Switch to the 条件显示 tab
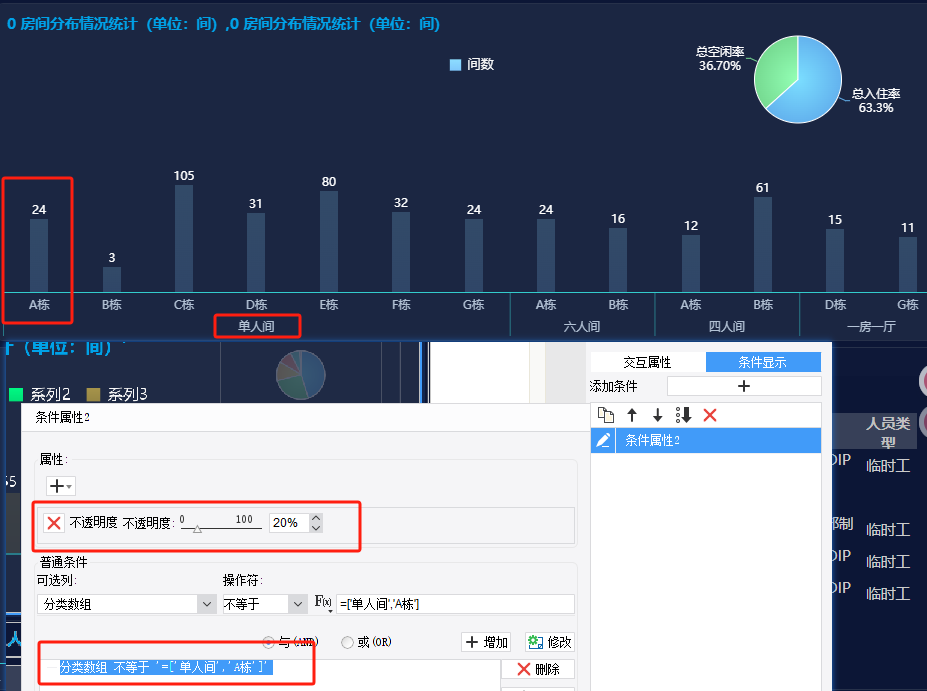The height and width of the screenshot is (691, 927). pos(763,362)
